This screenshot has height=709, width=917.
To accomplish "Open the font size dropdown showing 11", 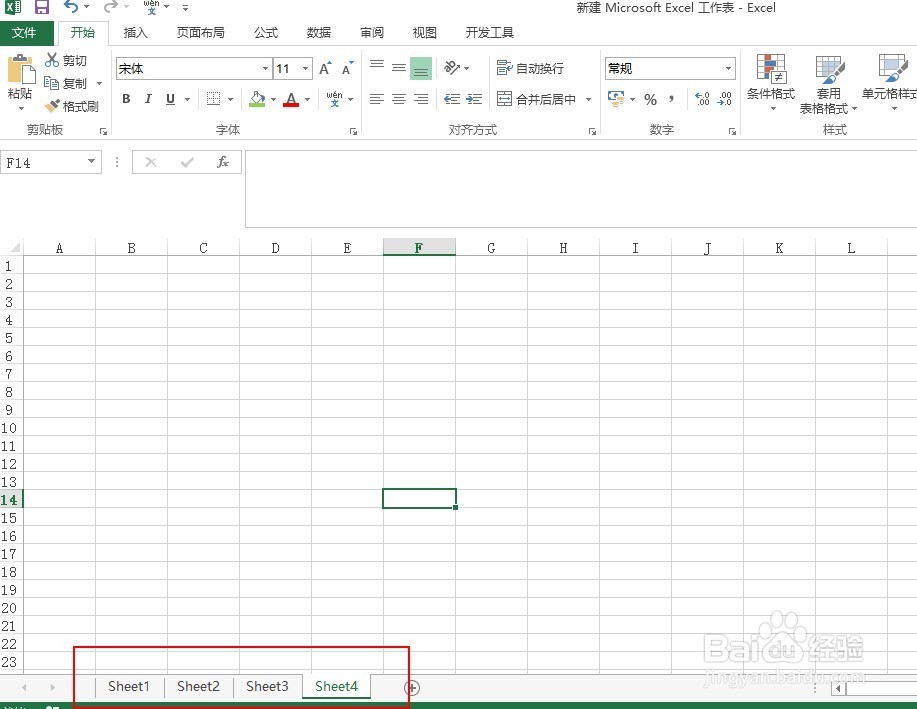I will [x=305, y=68].
